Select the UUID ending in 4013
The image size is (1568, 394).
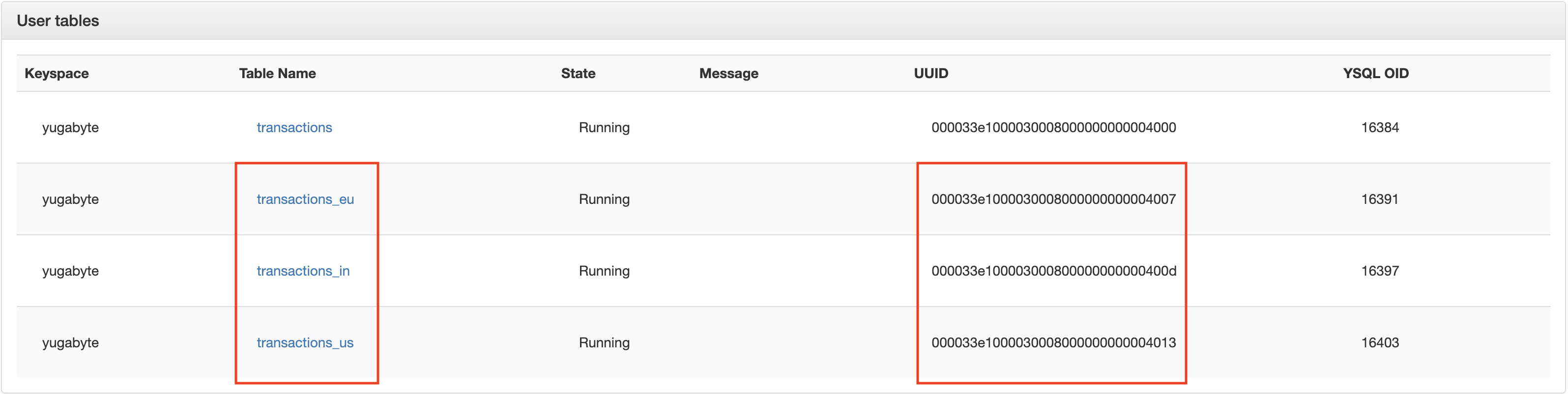1053,343
